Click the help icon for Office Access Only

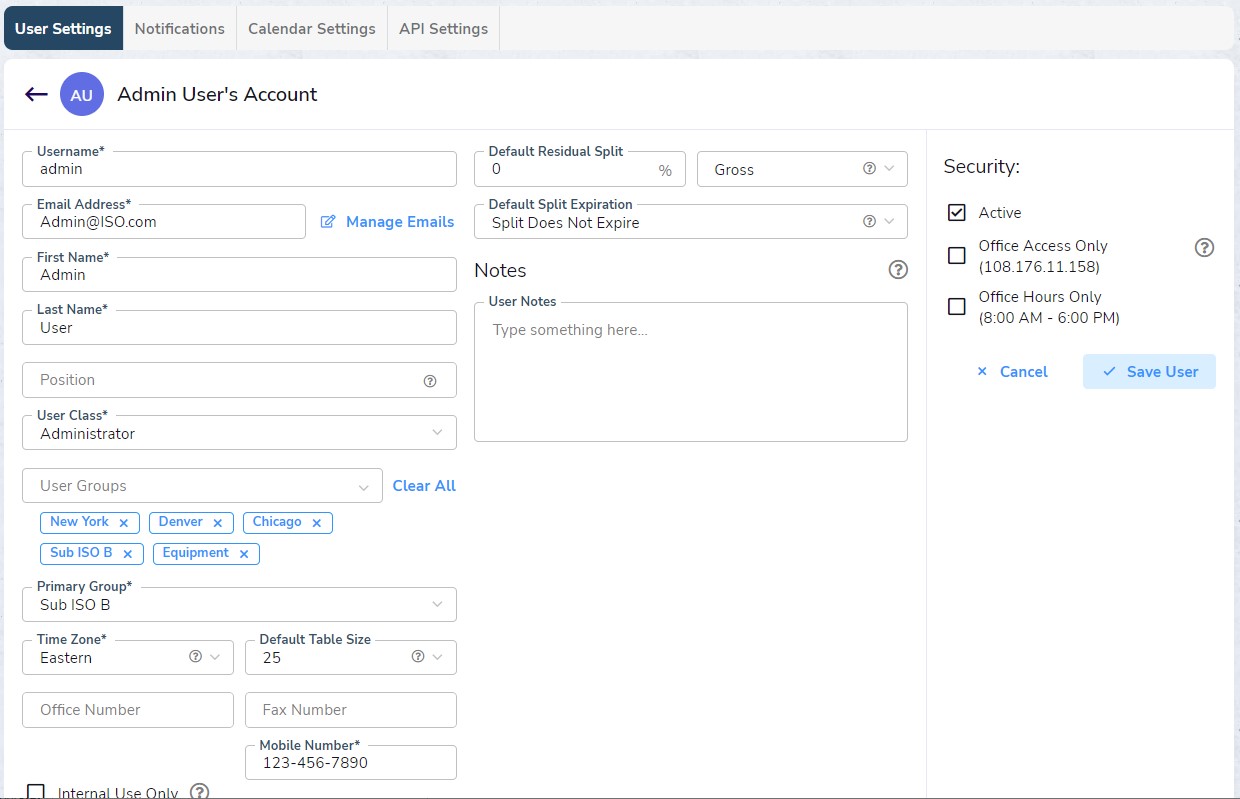pyautogui.click(x=1204, y=248)
